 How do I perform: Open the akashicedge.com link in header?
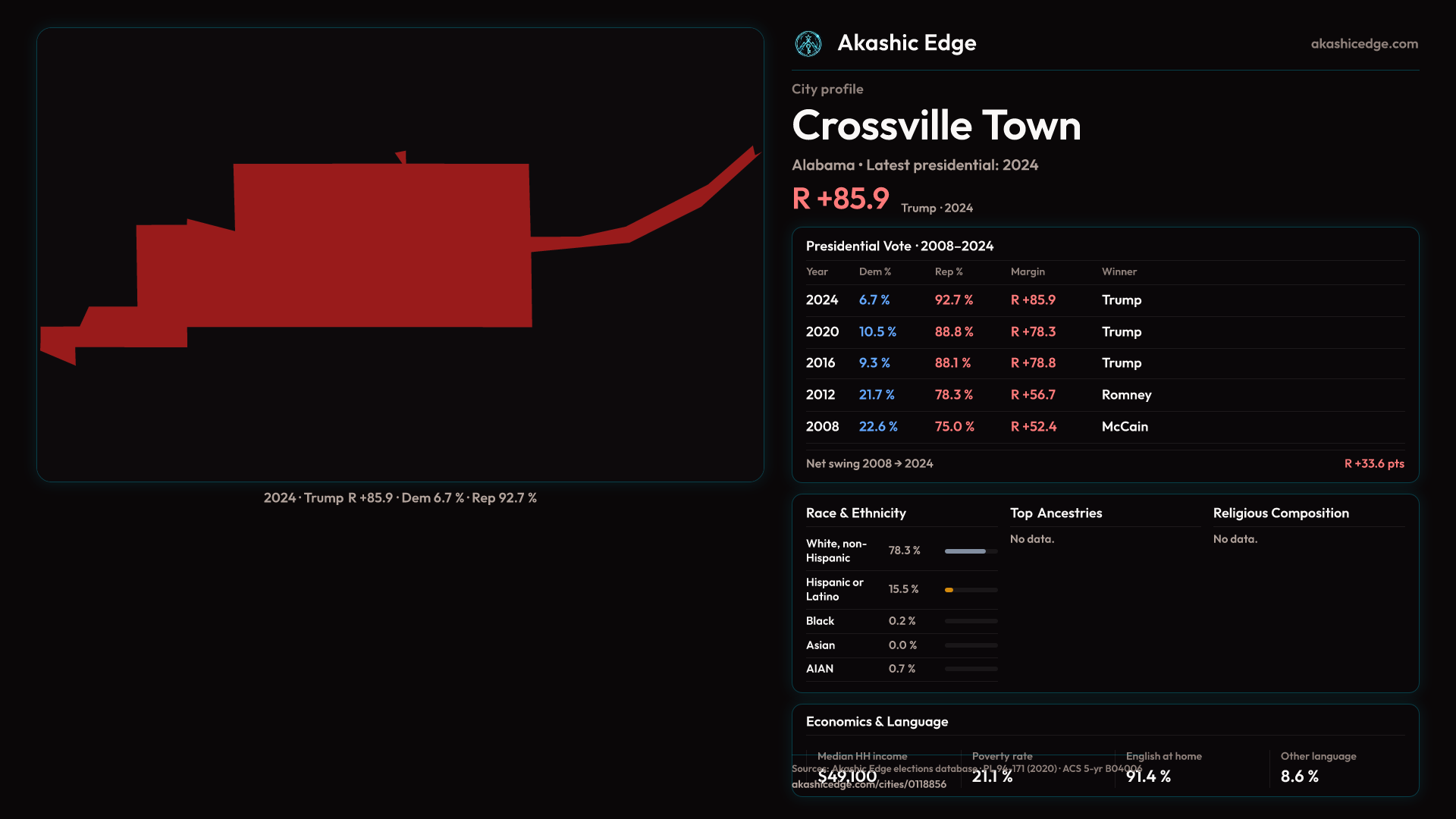(1363, 44)
